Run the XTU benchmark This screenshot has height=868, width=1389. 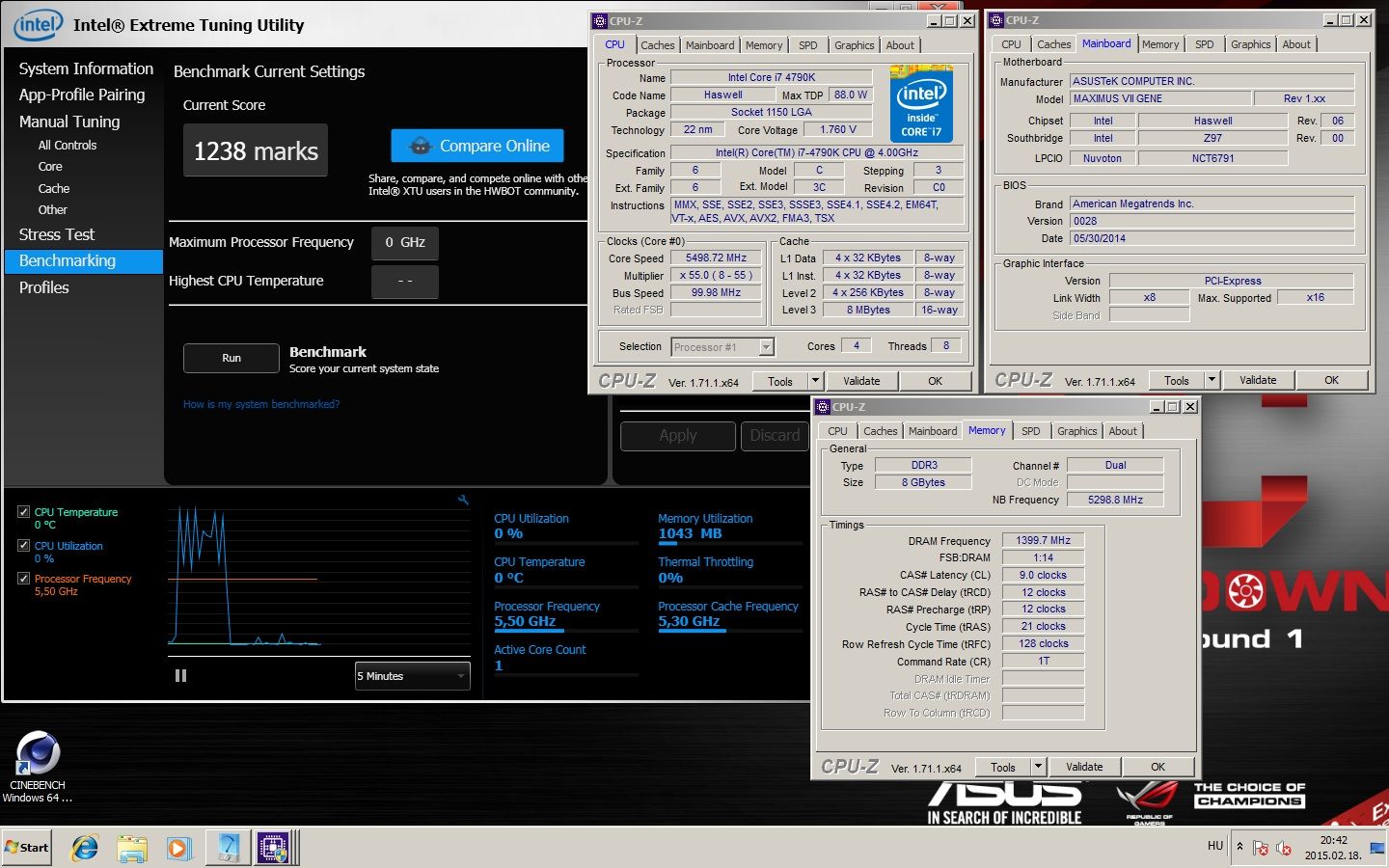click(231, 358)
